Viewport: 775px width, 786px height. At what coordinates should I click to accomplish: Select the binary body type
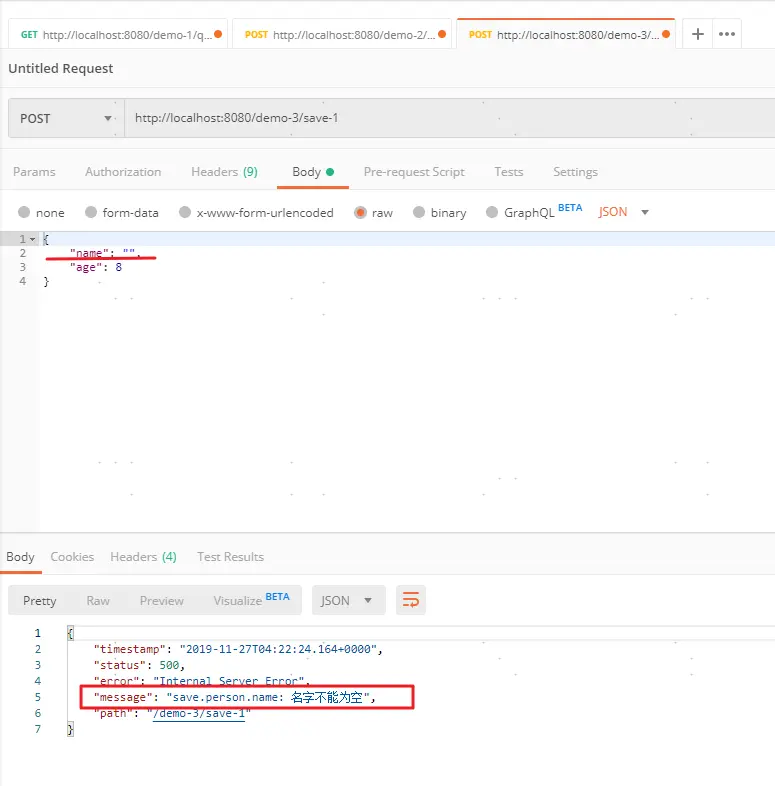point(440,213)
